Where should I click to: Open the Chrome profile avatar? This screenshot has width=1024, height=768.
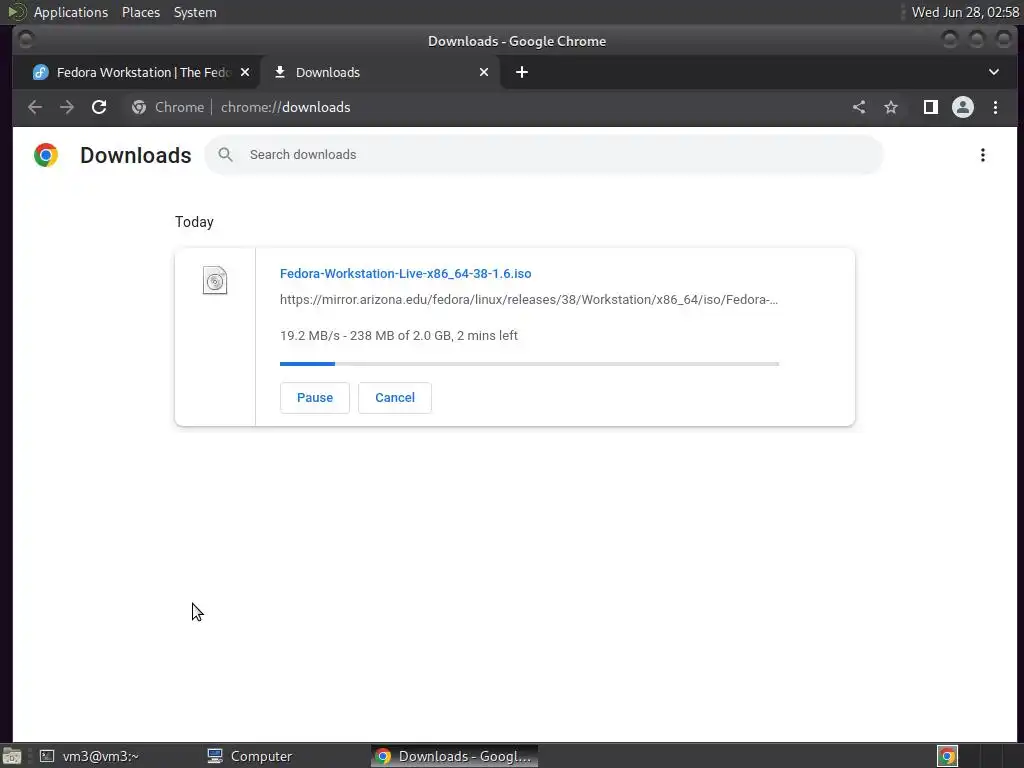click(x=963, y=107)
